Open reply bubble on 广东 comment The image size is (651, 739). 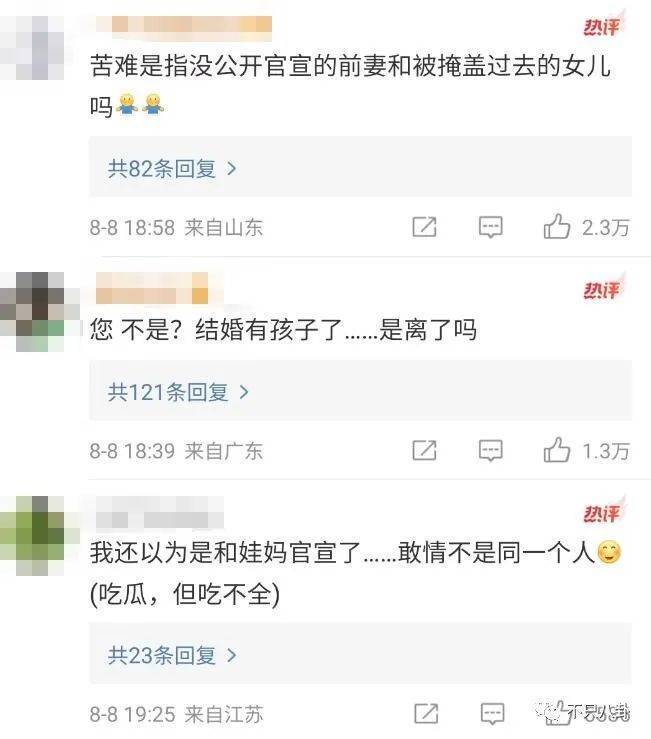click(x=490, y=451)
